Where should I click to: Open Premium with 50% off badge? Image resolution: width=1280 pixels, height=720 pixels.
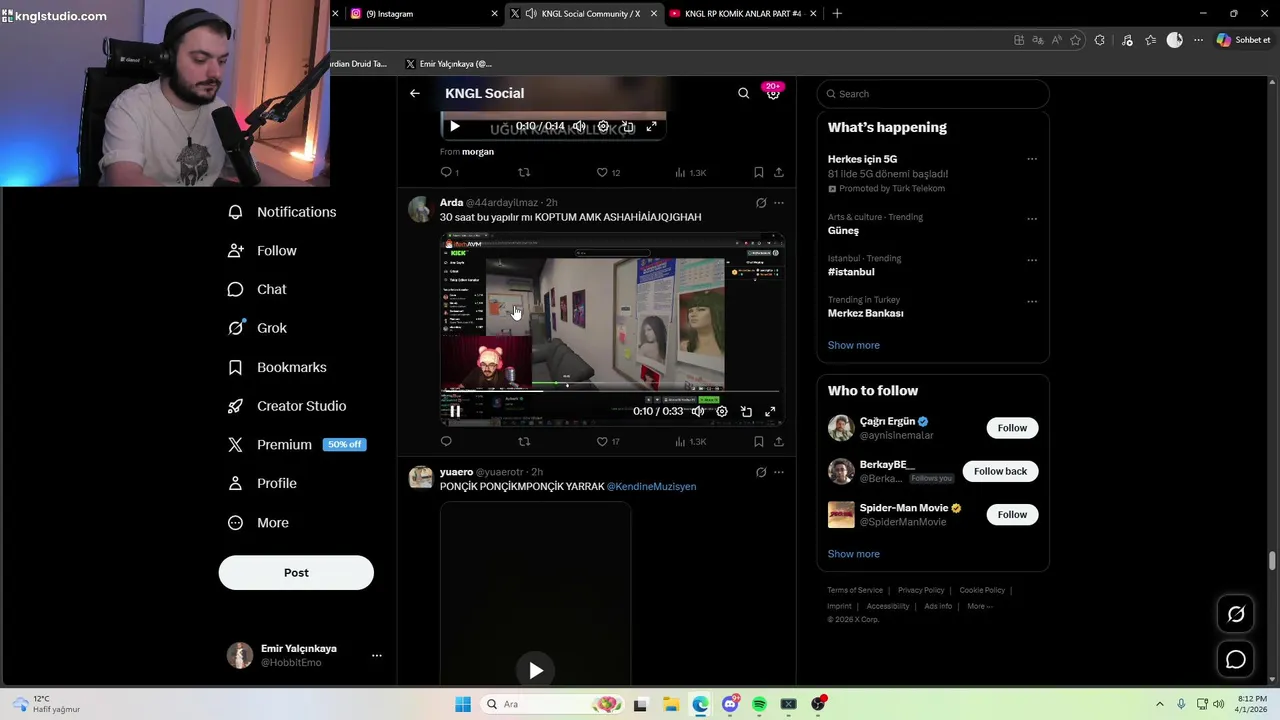297,445
